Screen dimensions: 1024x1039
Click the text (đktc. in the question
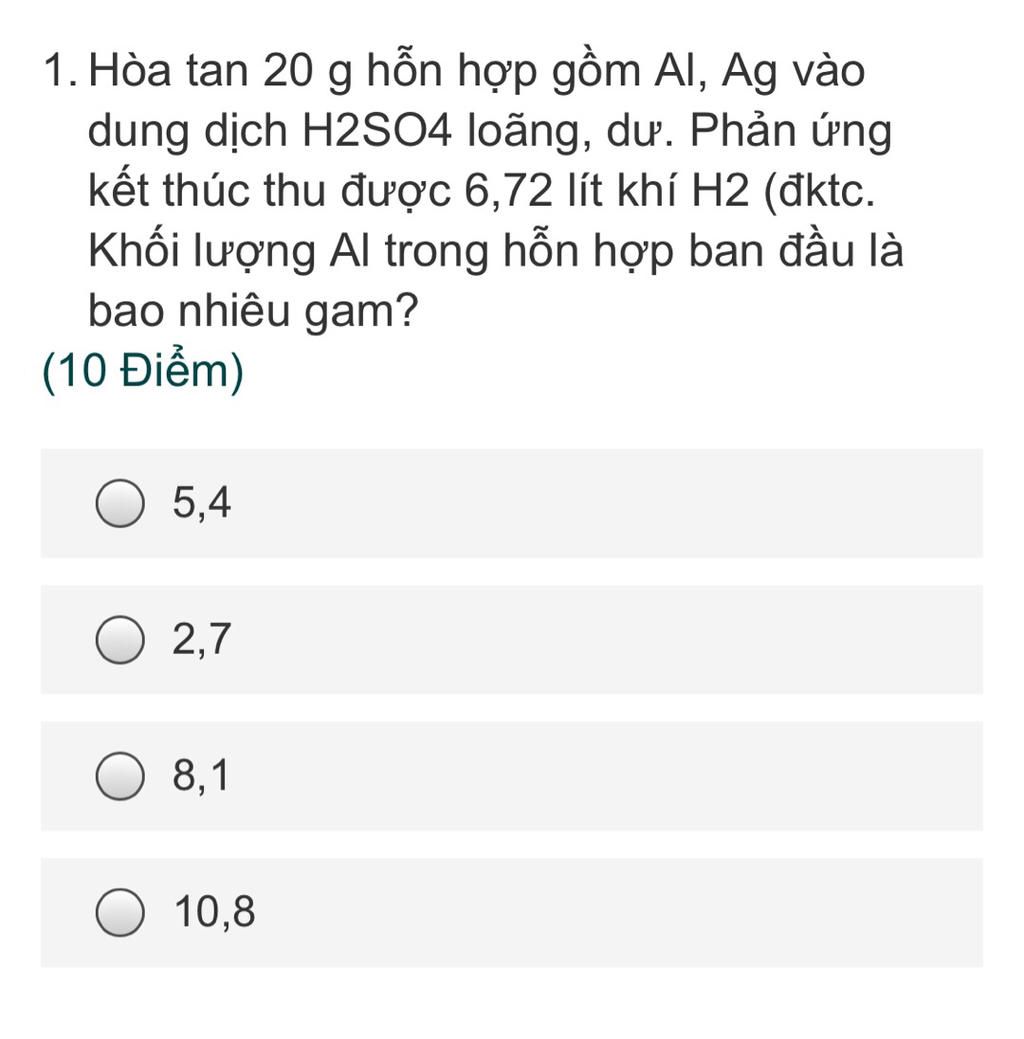click(x=819, y=191)
